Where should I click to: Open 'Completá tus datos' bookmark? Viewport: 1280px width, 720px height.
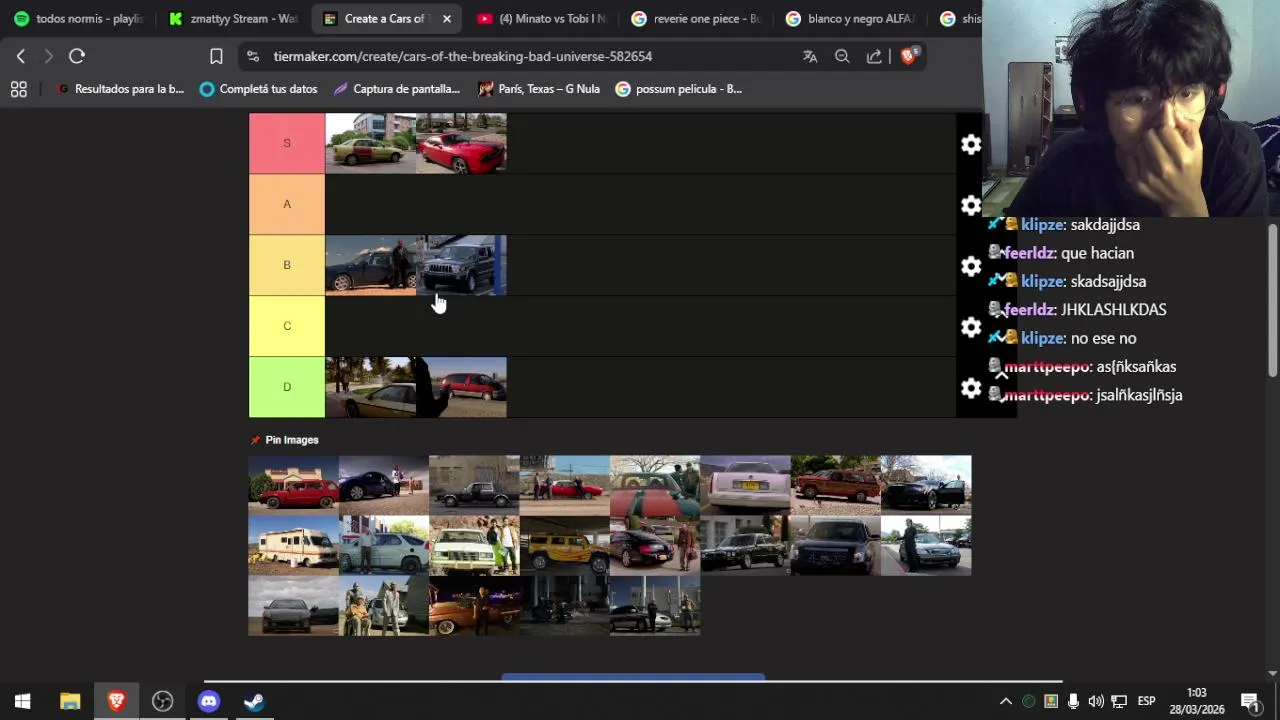point(258,89)
